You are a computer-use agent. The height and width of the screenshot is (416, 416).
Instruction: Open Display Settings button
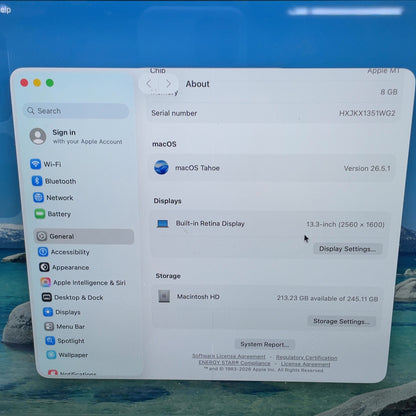[x=348, y=249]
